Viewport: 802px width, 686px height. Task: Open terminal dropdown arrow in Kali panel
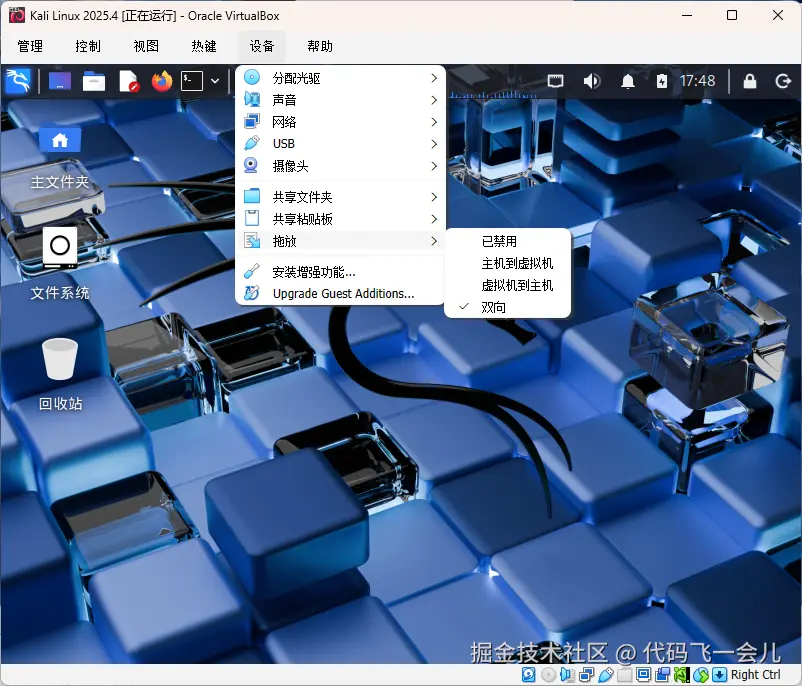[x=215, y=81]
